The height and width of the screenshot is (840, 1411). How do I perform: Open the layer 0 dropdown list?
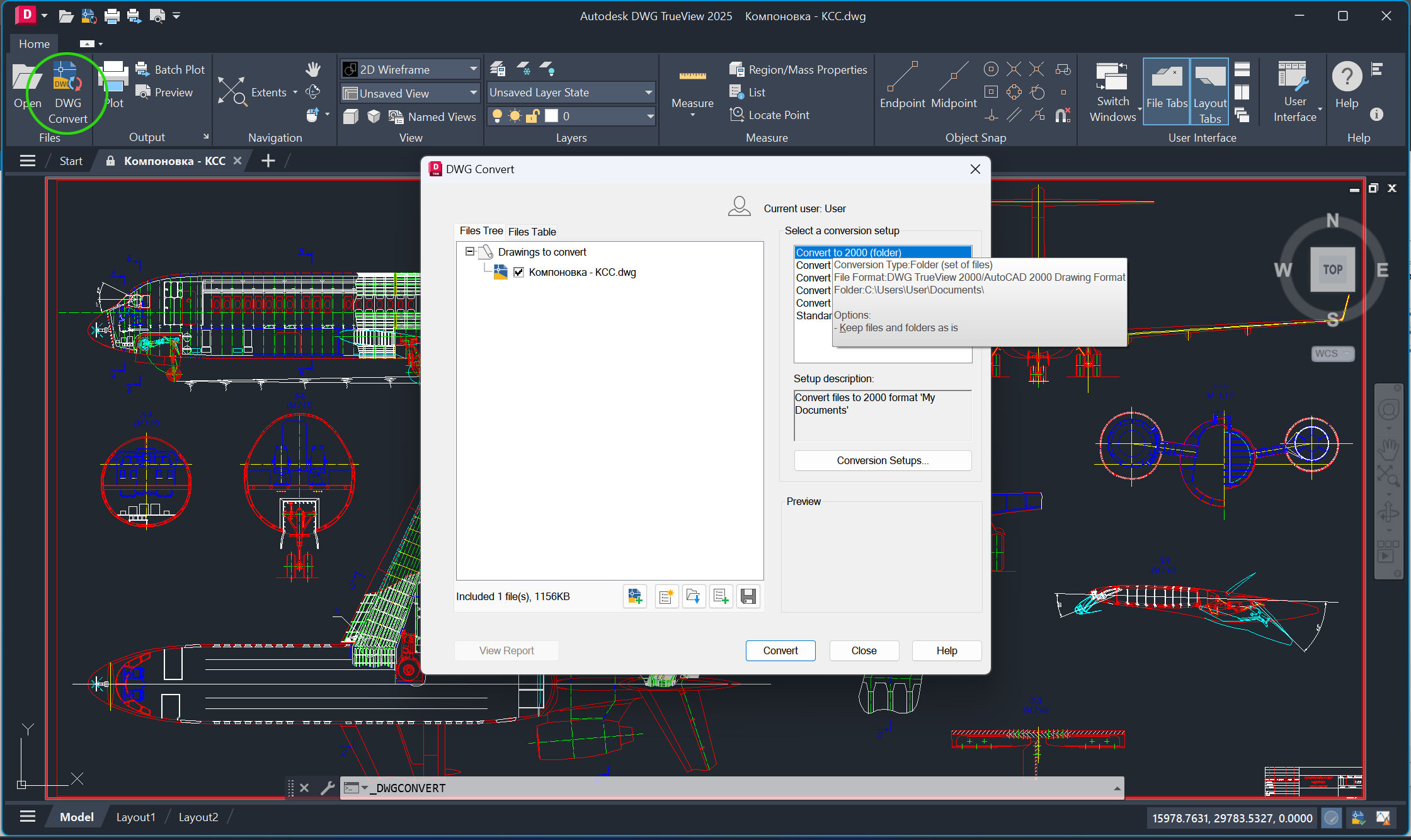649,116
